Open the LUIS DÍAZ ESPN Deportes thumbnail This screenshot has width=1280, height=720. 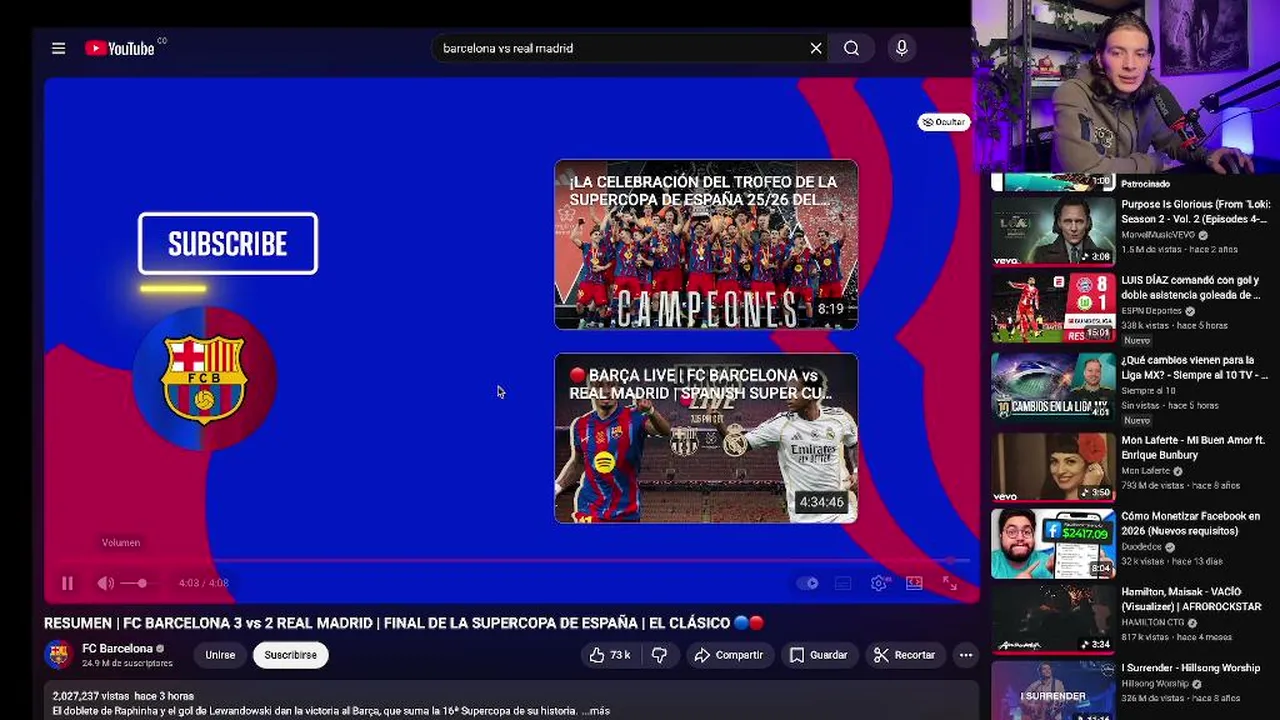[1053, 307]
